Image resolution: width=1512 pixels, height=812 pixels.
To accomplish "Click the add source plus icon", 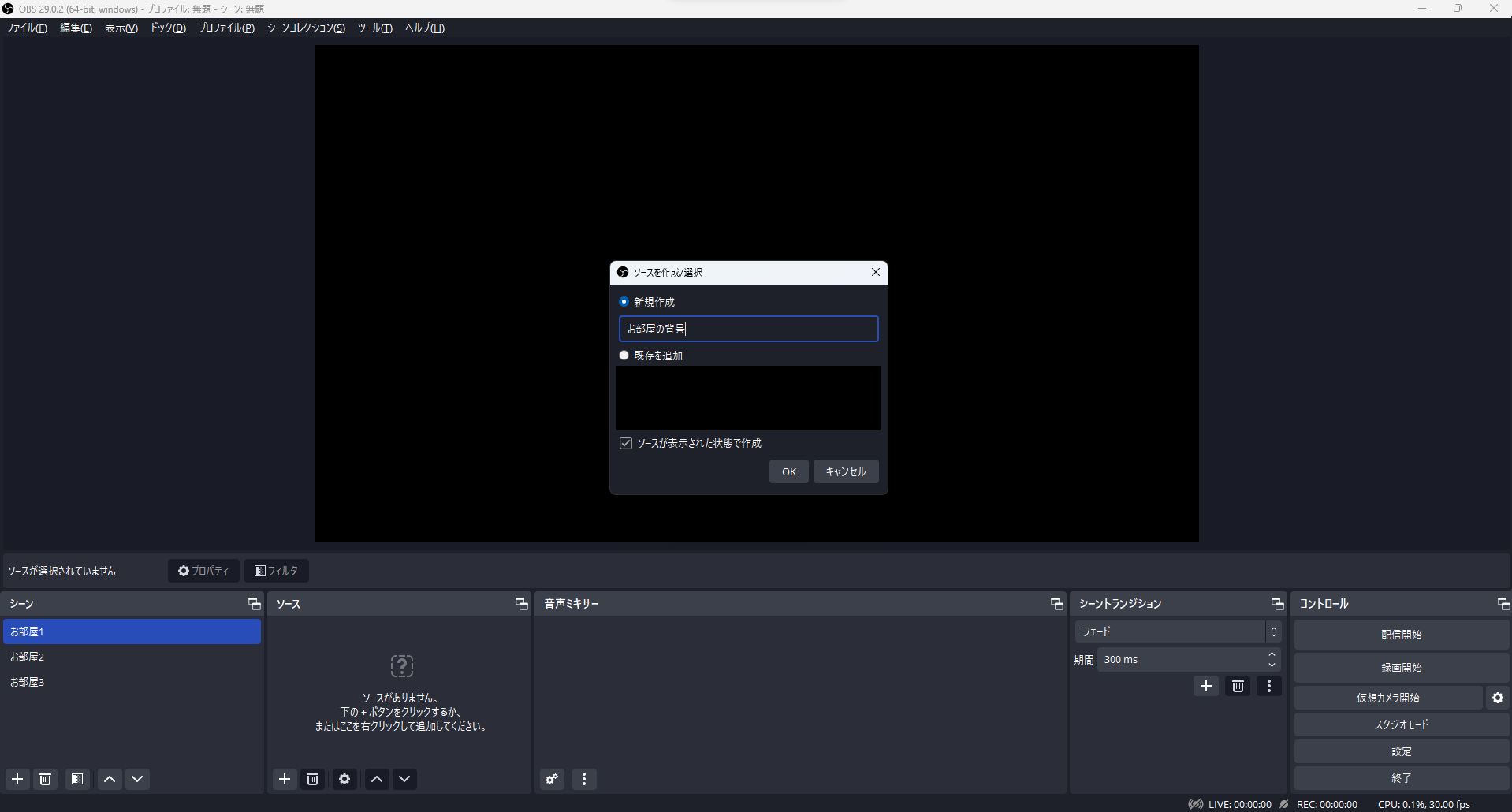I will point(285,779).
